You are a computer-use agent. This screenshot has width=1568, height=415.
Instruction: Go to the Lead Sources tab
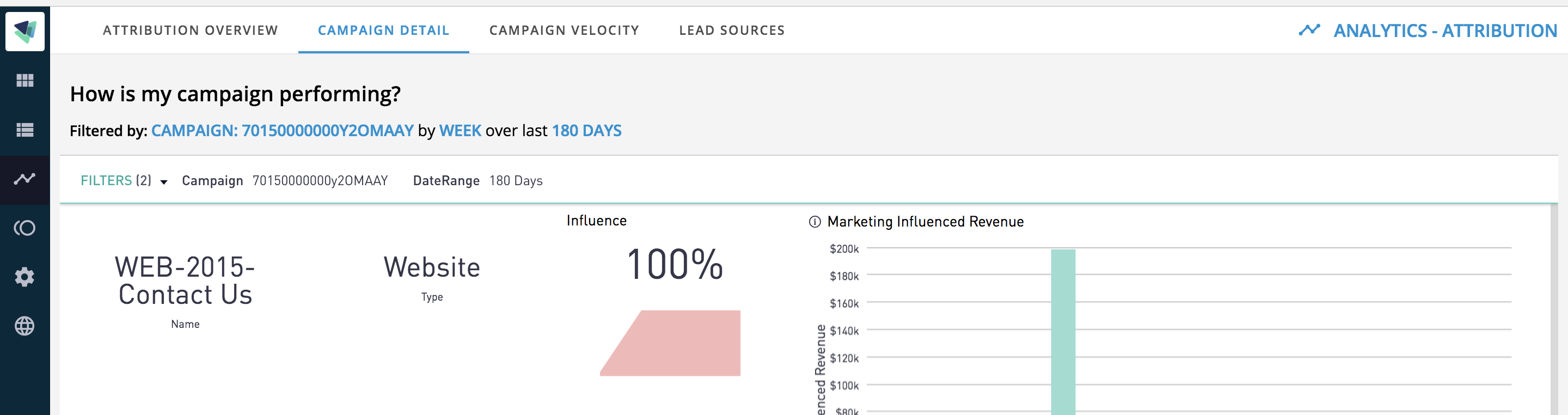[732, 30]
